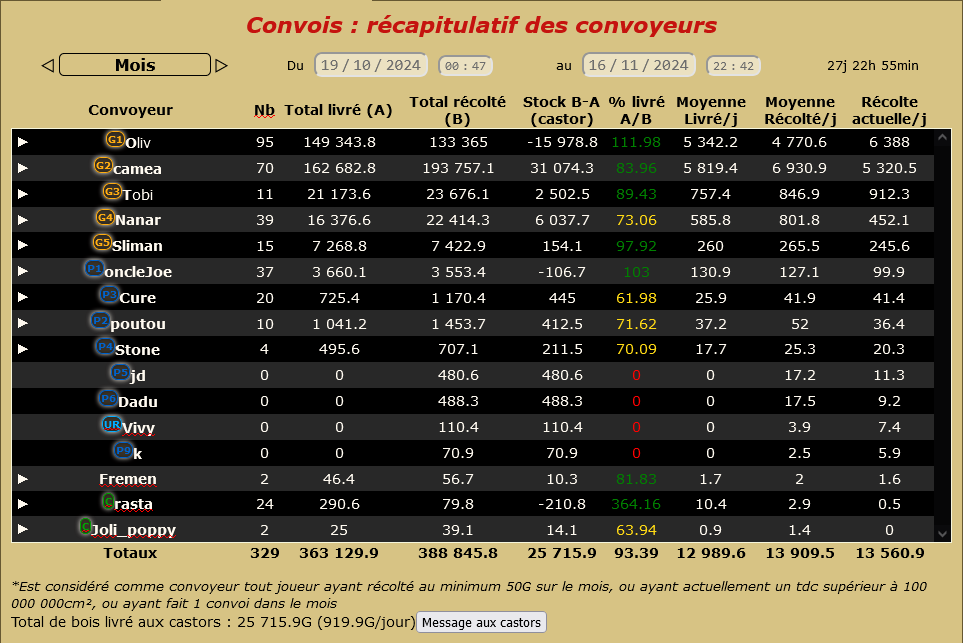
Task: Edit the end time field 22:42
Action: 734,66
